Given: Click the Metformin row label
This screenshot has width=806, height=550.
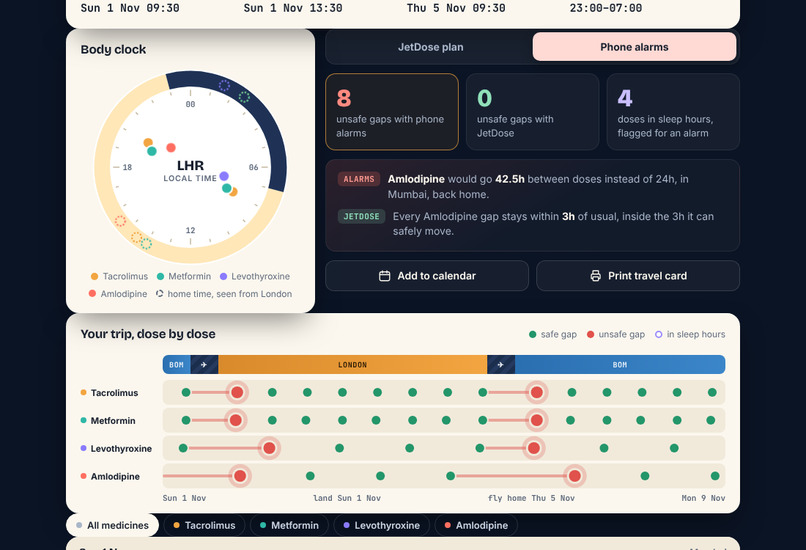Looking at the screenshot, I should 108,420.
